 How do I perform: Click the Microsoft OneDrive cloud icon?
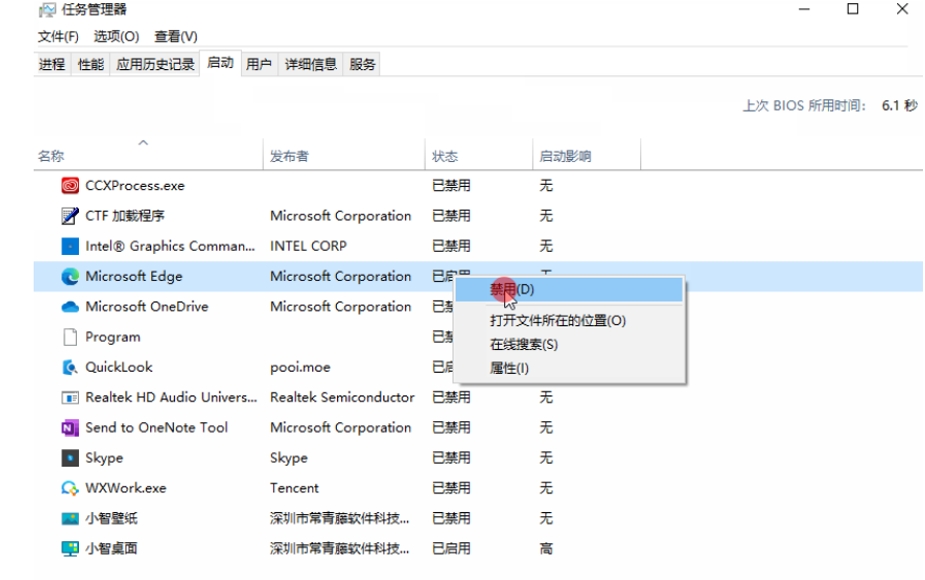tap(70, 307)
